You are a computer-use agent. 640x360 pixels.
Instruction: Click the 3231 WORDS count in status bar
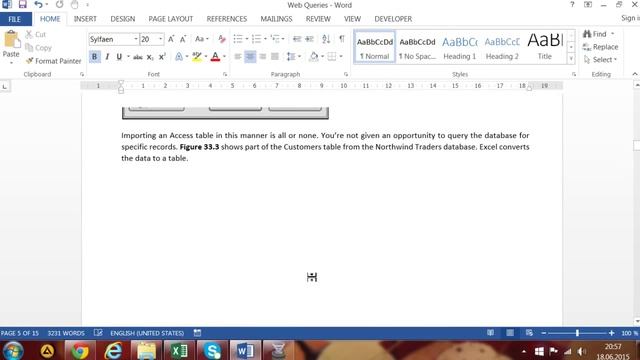pos(66,333)
